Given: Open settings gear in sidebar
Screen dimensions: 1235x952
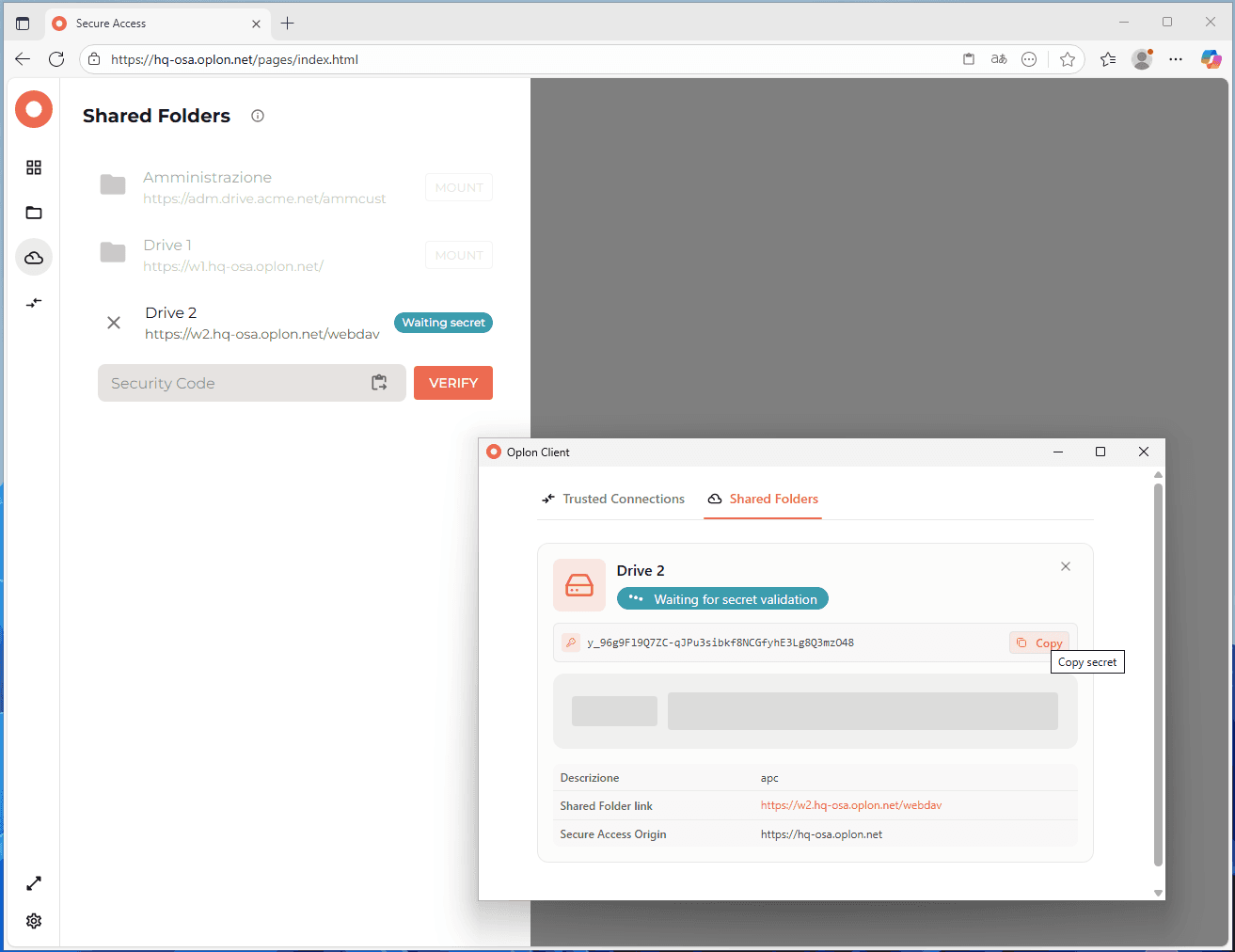Looking at the screenshot, I should pos(34,921).
